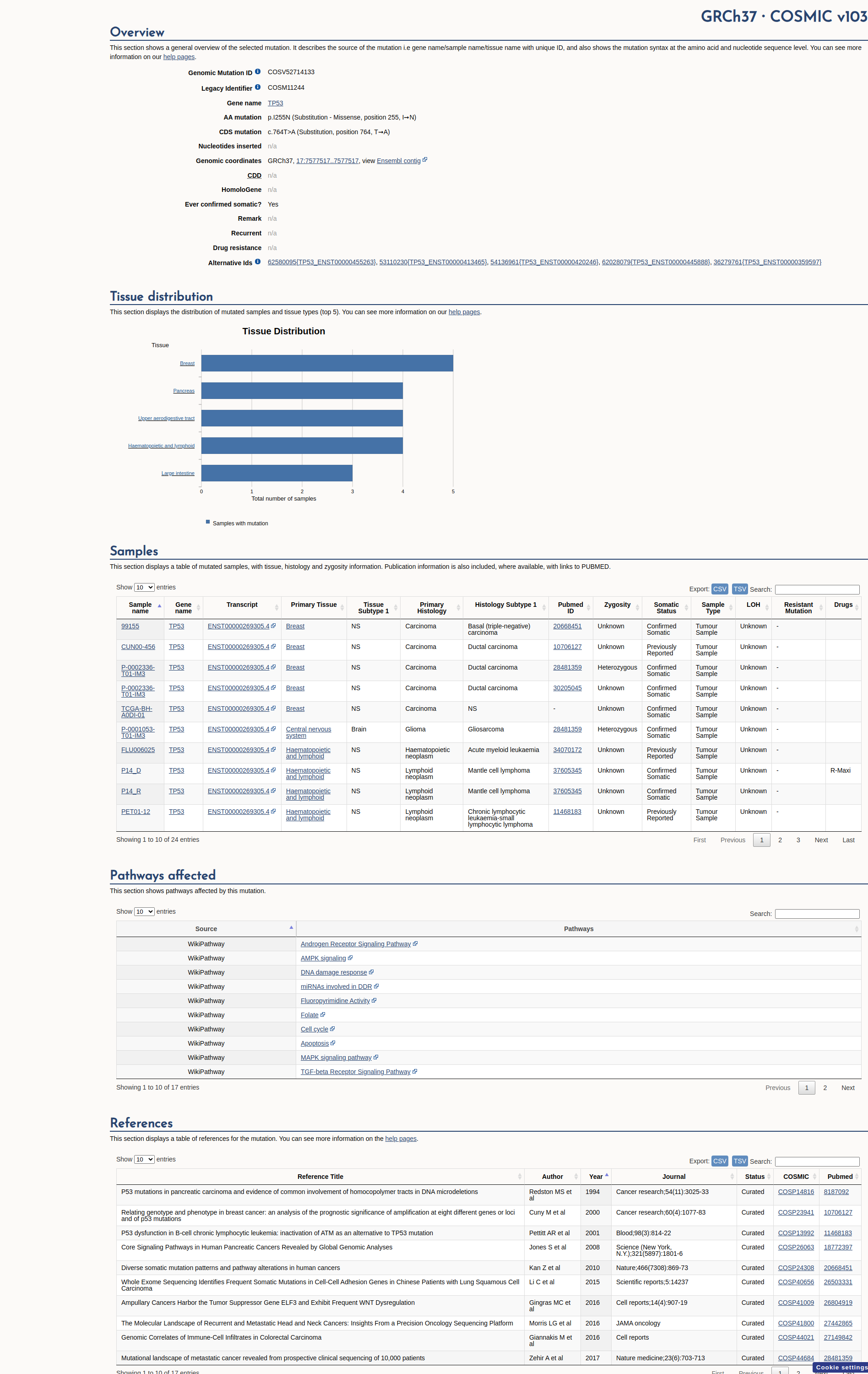The width and height of the screenshot is (868, 1374).
Task: Open References table entries-per-page dropdown
Action: (x=144, y=1160)
